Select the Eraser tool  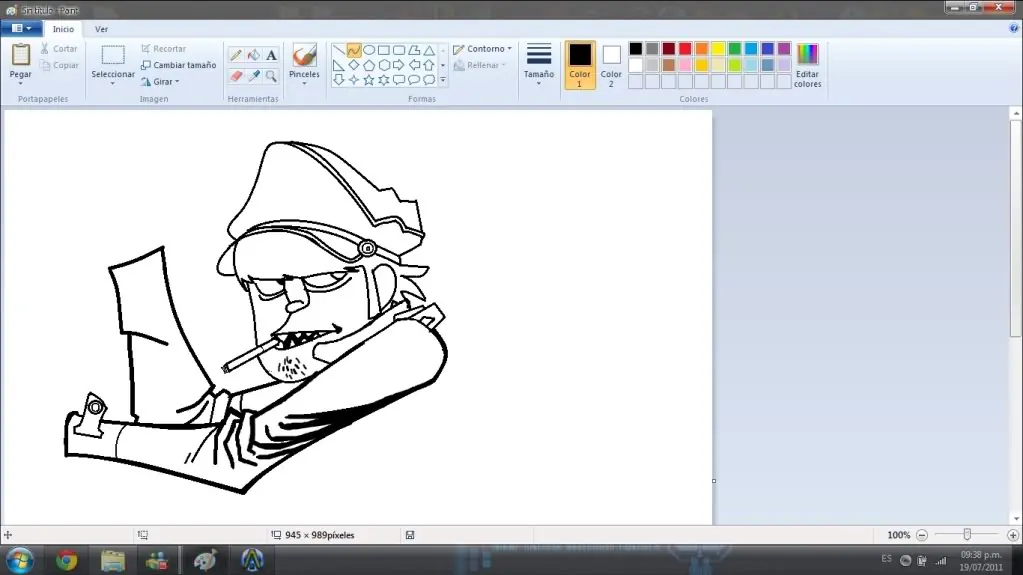click(236, 76)
